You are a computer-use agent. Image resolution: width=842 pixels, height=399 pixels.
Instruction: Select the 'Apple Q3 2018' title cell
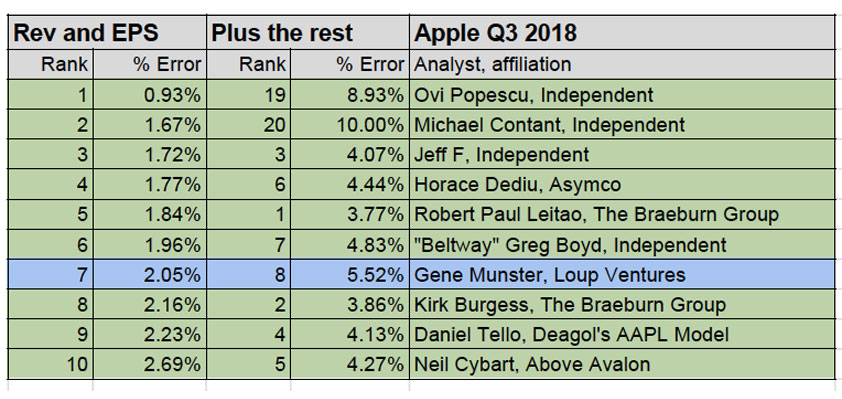(x=623, y=33)
